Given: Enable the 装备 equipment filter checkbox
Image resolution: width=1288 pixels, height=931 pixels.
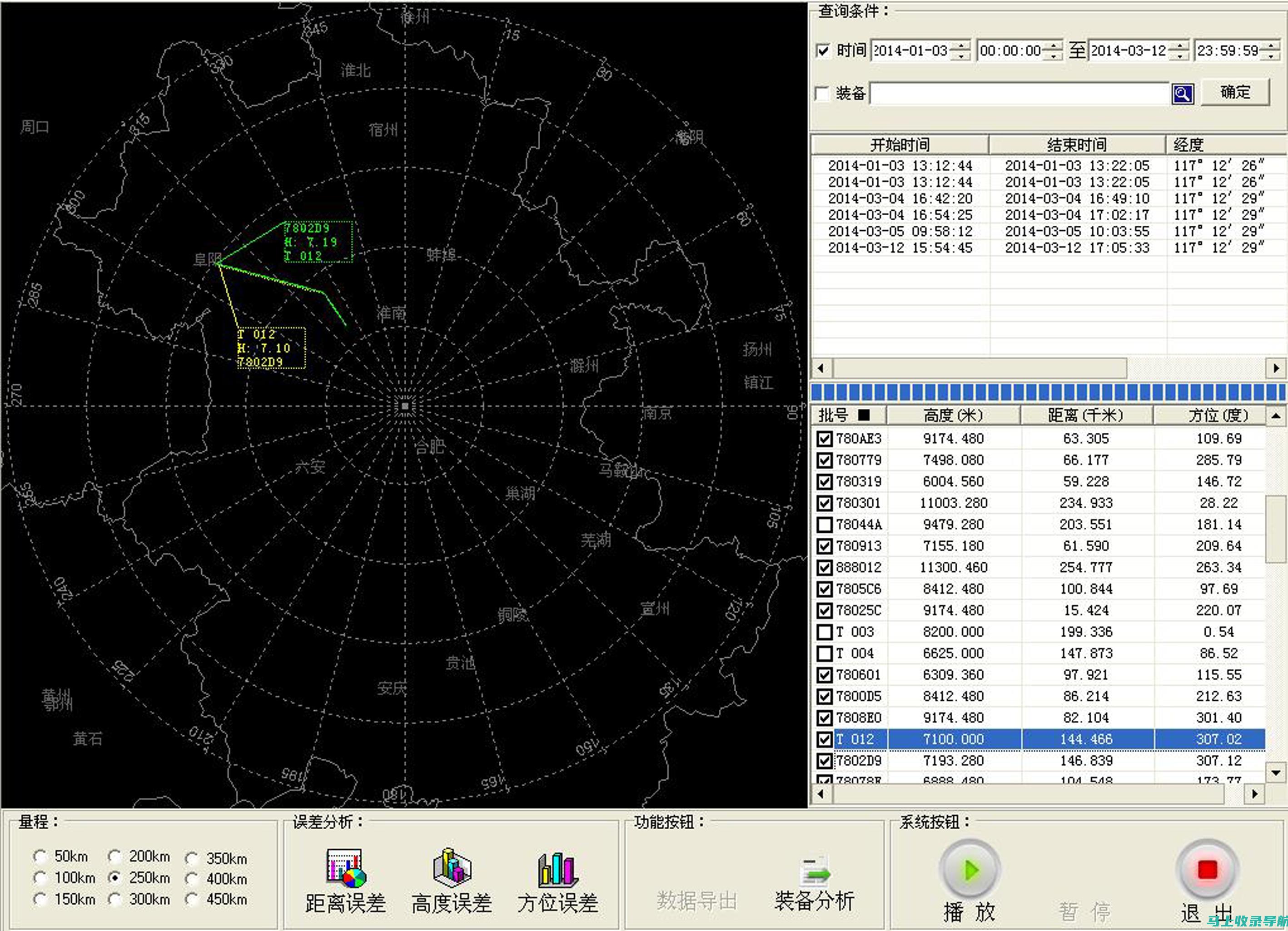Looking at the screenshot, I should [822, 93].
